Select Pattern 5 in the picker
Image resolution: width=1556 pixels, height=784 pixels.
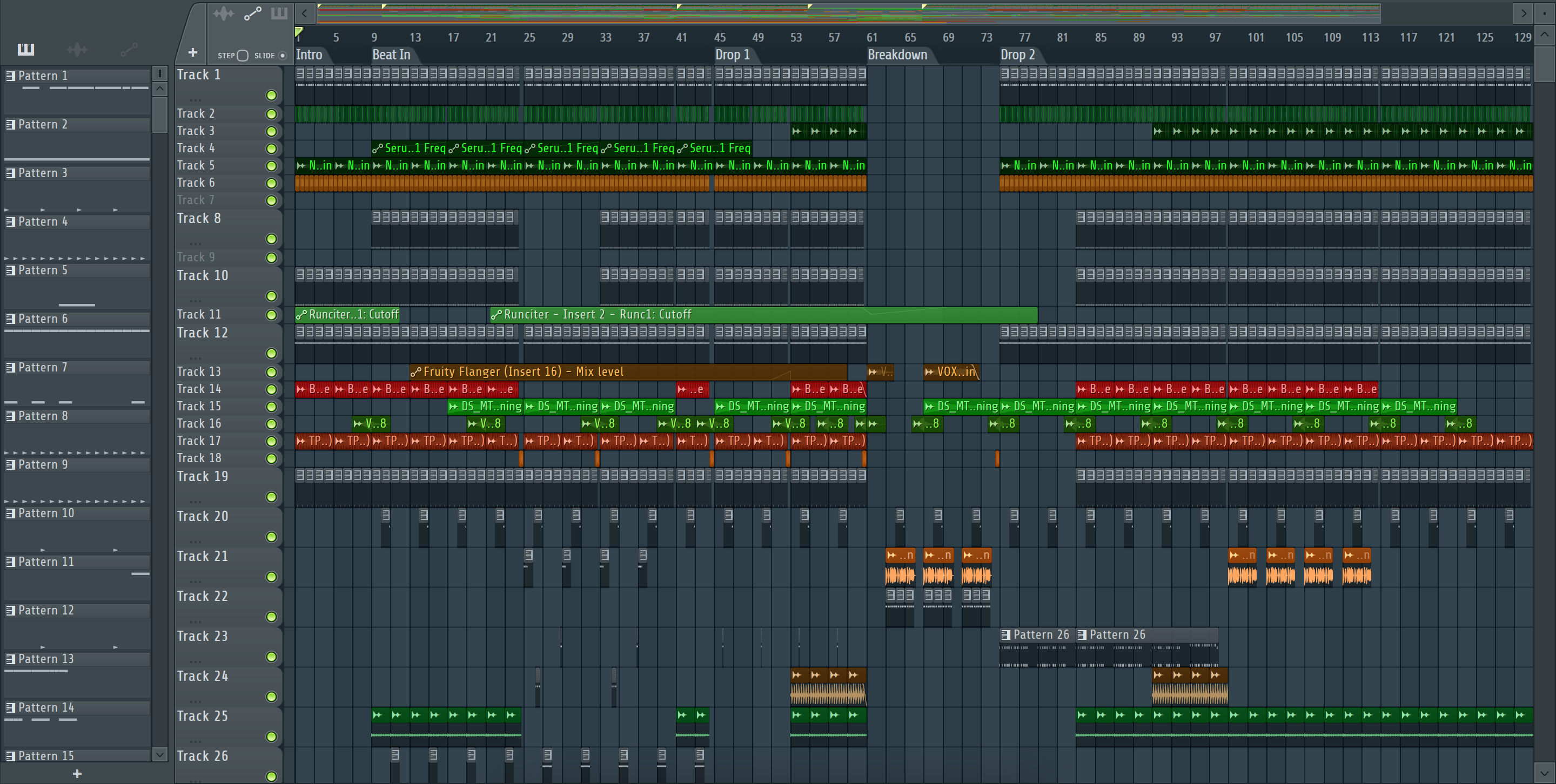click(77, 271)
